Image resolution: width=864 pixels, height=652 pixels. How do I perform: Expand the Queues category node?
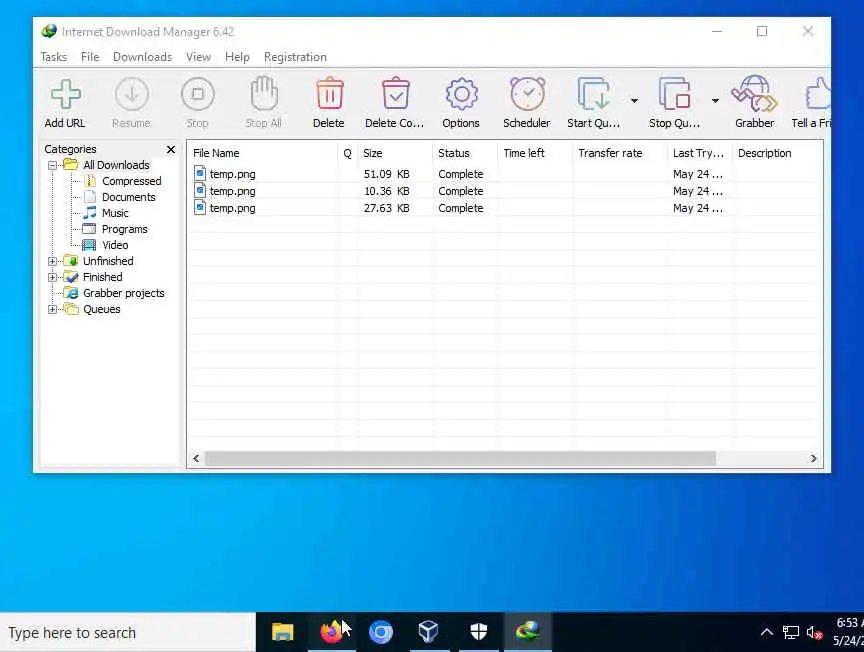point(52,309)
